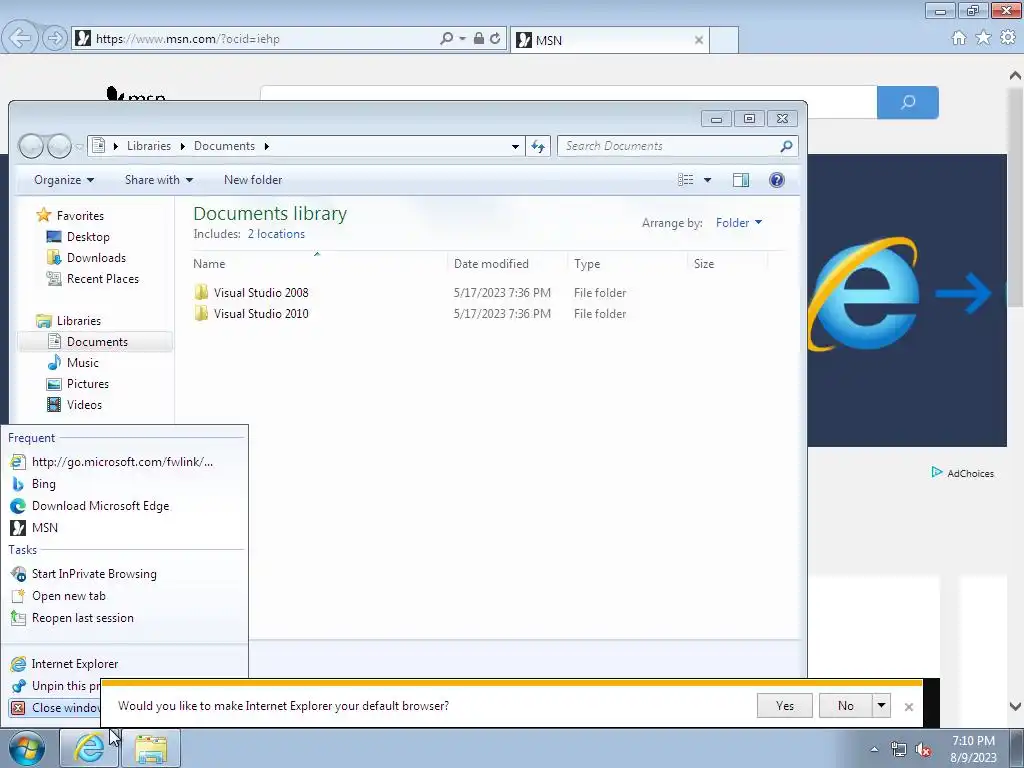Click the blue MSN search button
This screenshot has height=768, width=1024.
[x=908, y=103]
